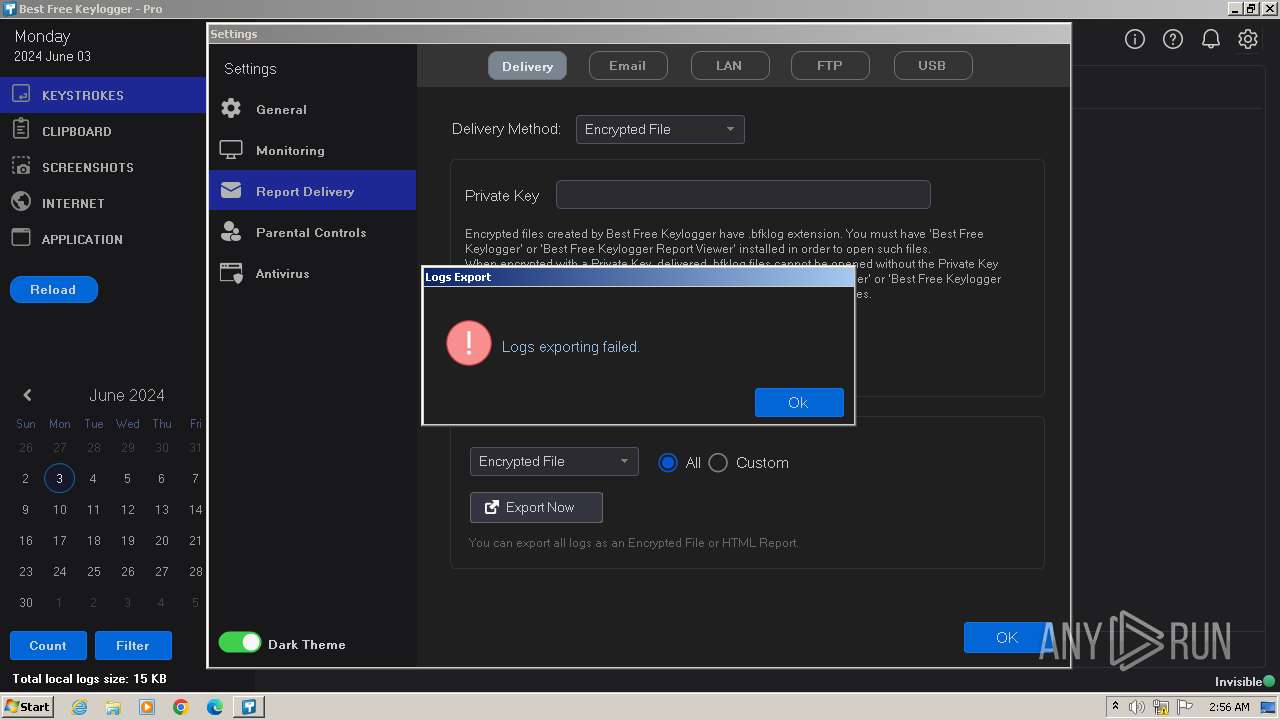1280x720 pixels.
Task: Click the Export Now button
Action: (536, 507)
